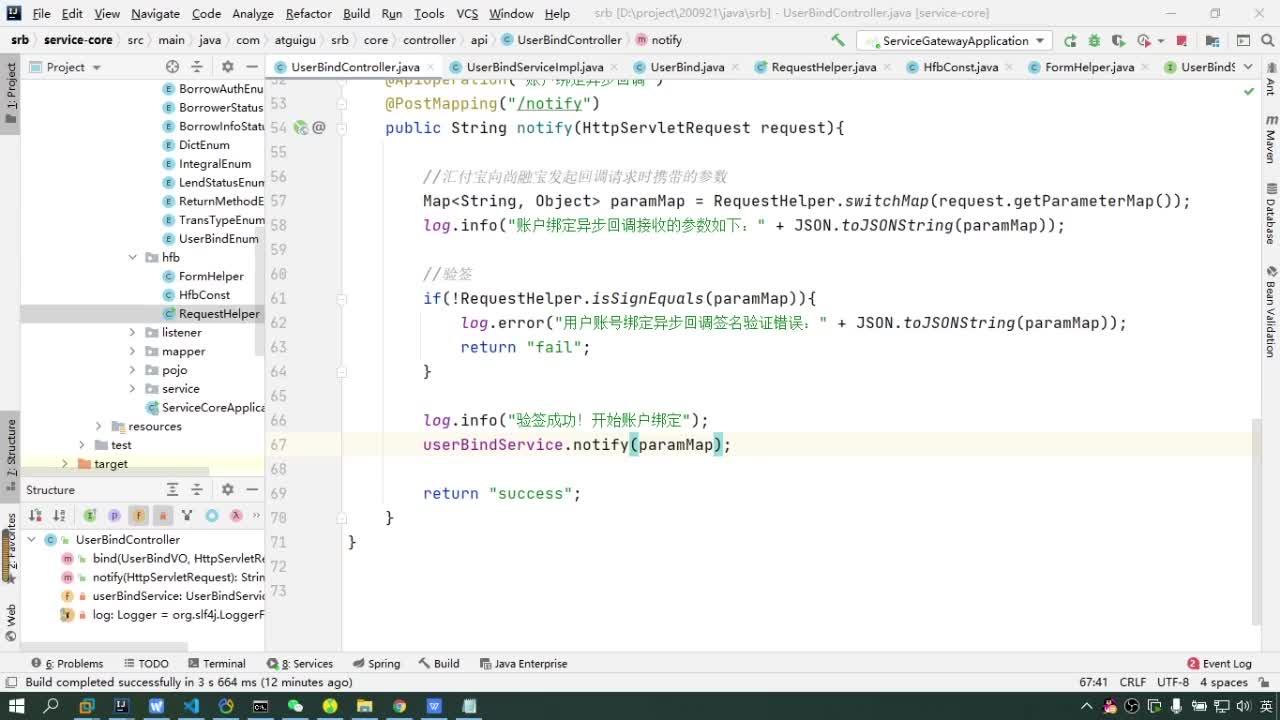
Task: Open Project panel settings gear
Action: click(x=227, y=67)
